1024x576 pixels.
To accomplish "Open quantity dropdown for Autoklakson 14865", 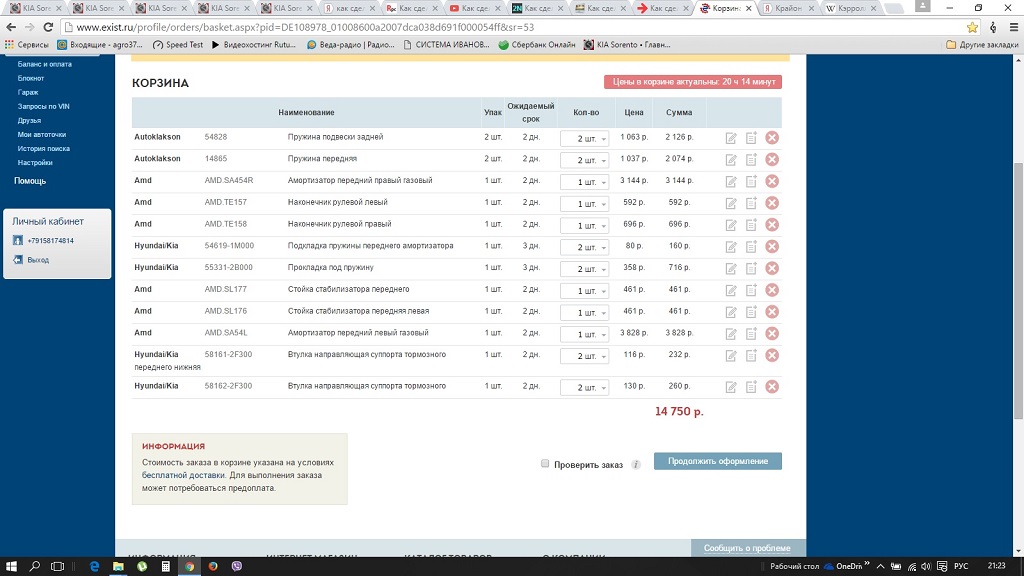I will 584,160.
